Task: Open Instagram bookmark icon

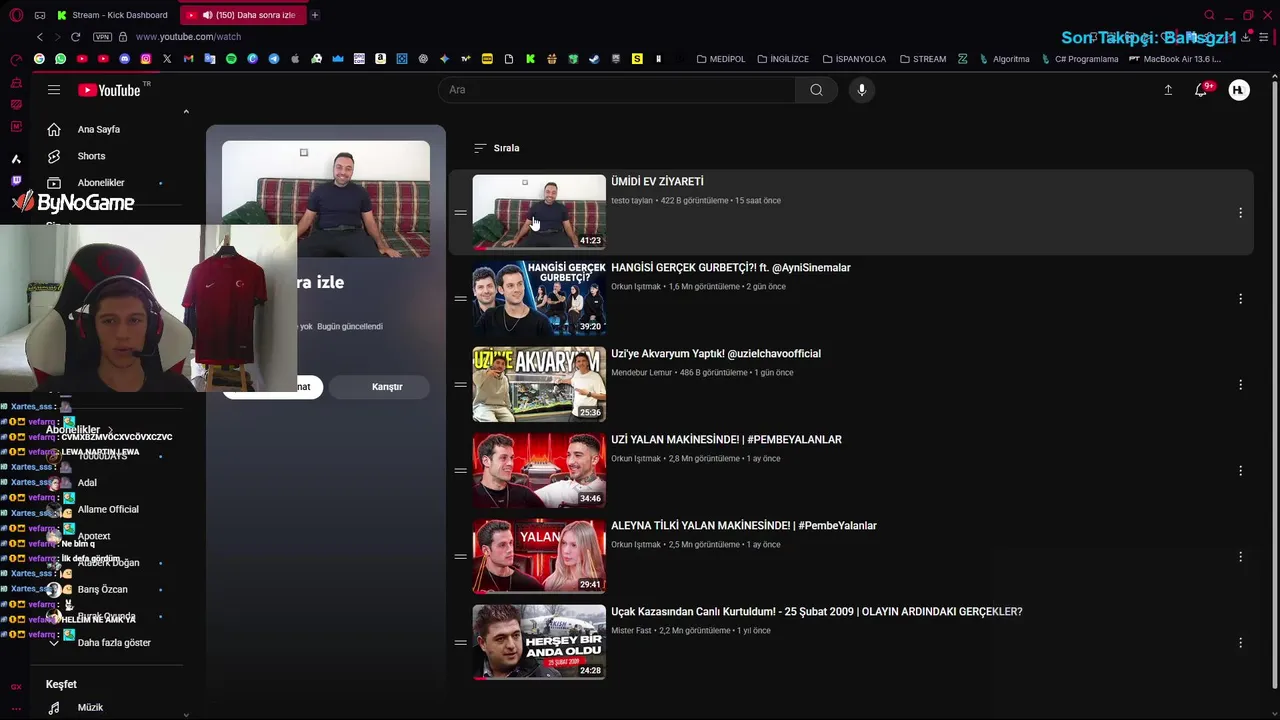Action: pyautogui.click(x=146, y=59)
